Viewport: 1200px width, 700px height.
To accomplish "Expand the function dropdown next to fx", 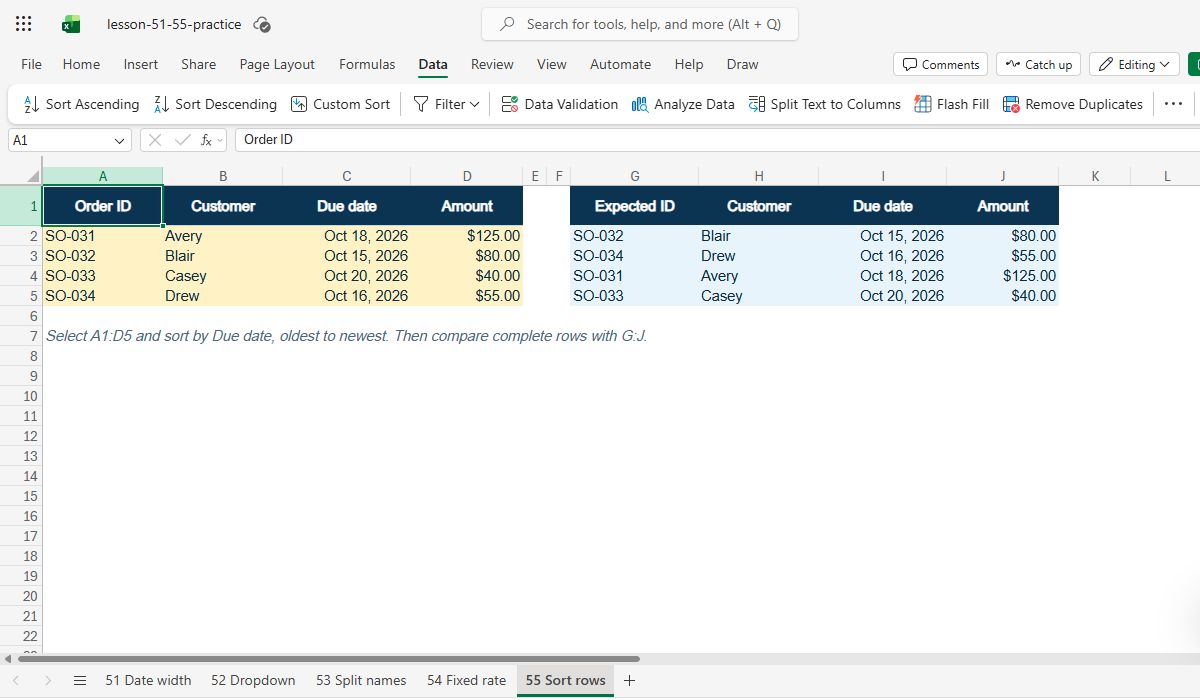I will pyautogui.click(x=220, y=140).
